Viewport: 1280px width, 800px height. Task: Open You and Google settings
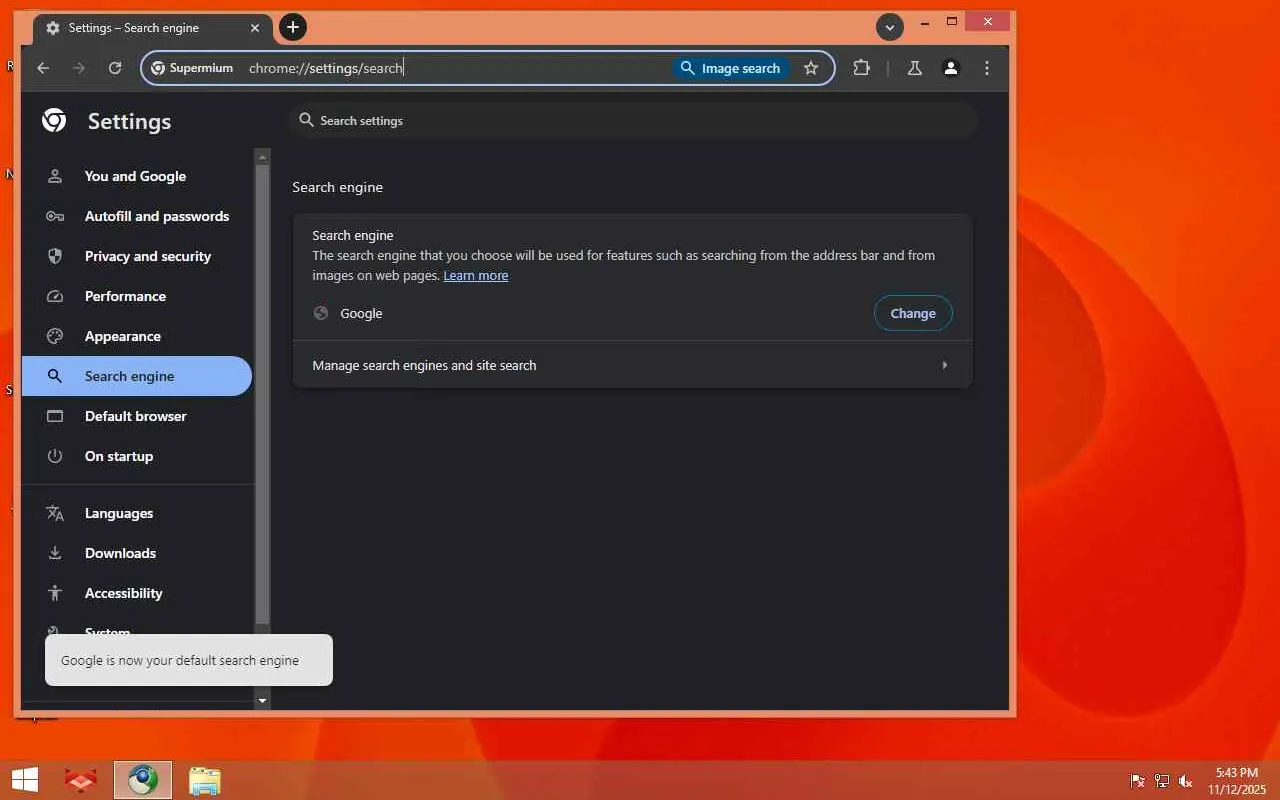[x=137, y=176]
